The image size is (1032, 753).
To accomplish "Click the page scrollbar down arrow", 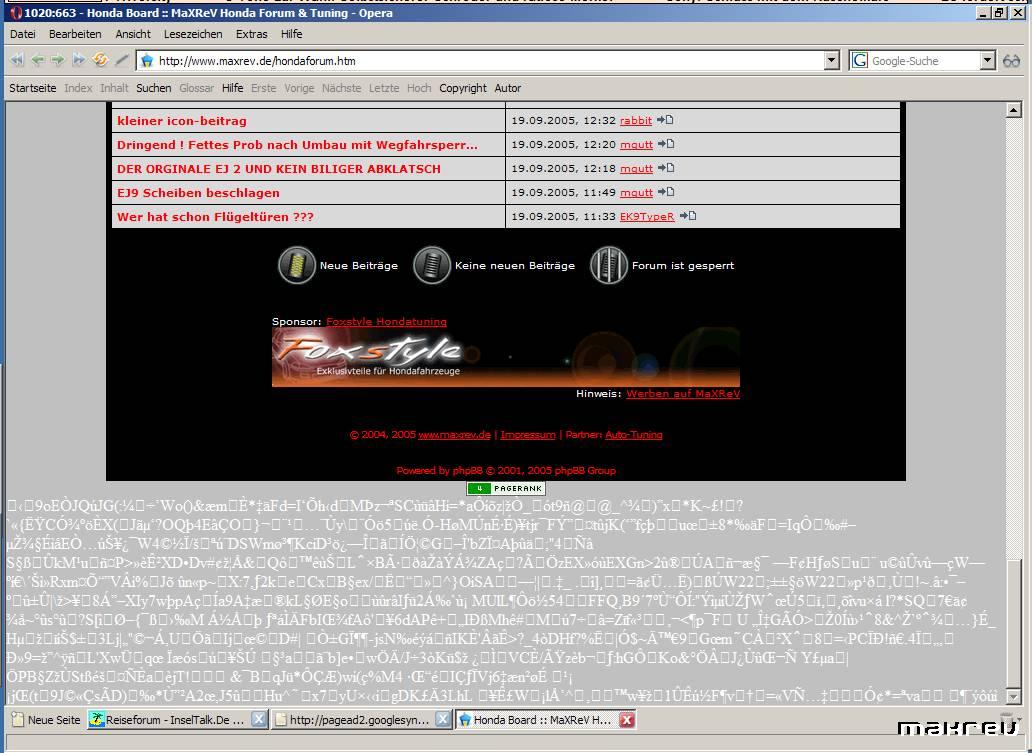I will click(1012, 696).
